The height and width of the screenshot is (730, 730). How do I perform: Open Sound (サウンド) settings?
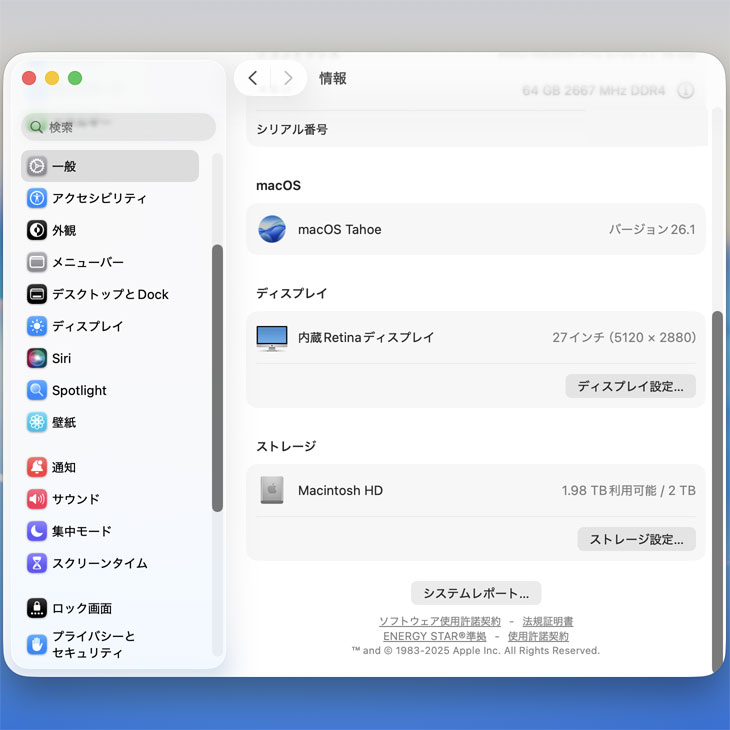pyautogui.click(x=75, y=499)
